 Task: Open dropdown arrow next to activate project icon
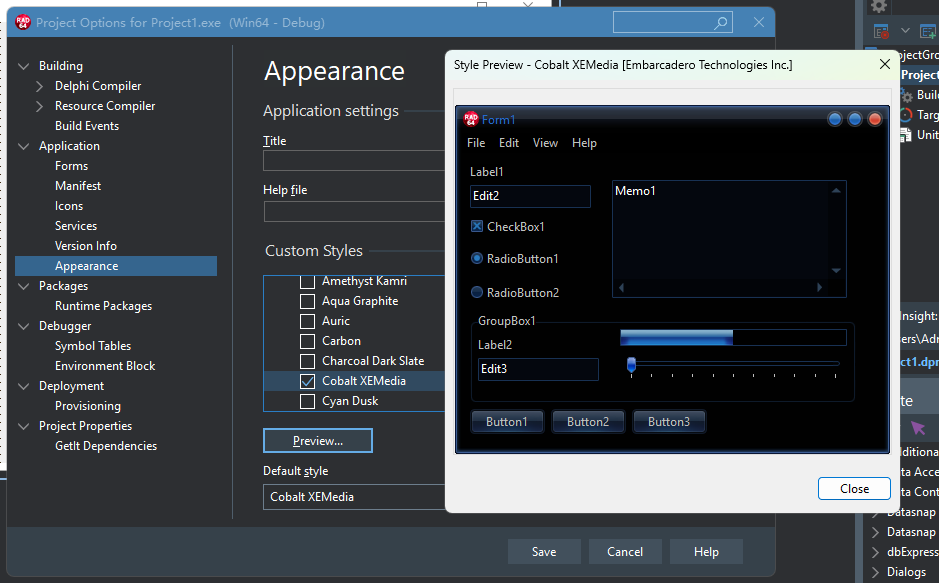point(905,31)
